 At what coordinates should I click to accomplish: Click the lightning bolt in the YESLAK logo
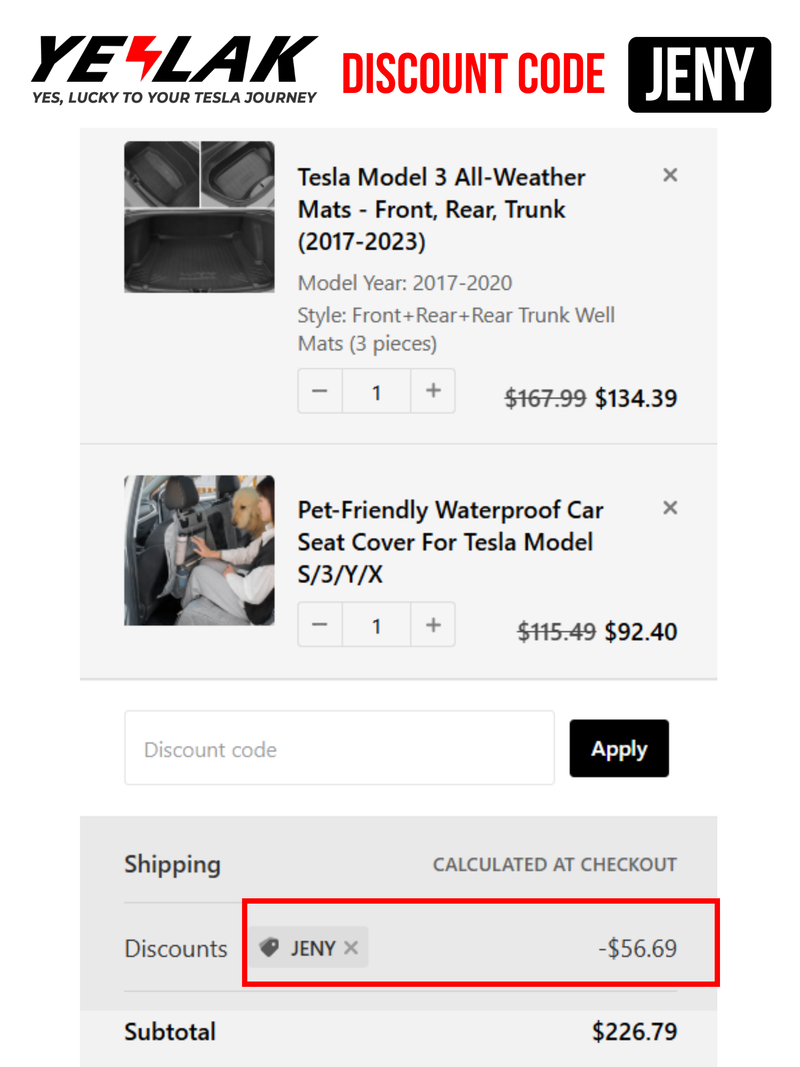pos(143,60)
